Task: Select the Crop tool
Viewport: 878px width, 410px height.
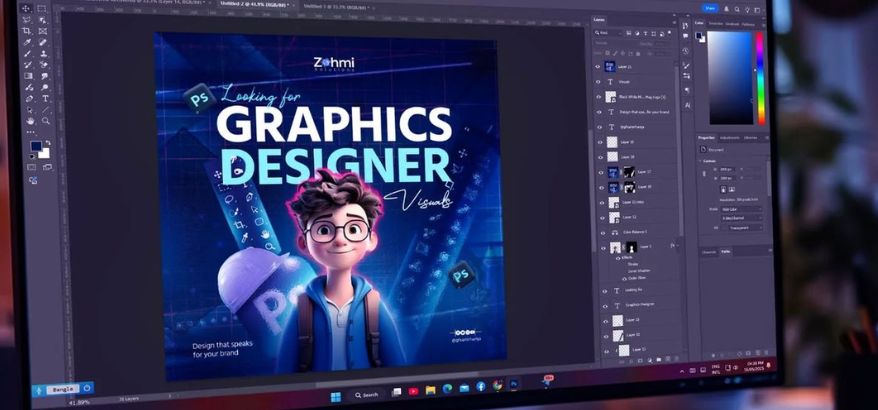Action: [x=27, y=31]
